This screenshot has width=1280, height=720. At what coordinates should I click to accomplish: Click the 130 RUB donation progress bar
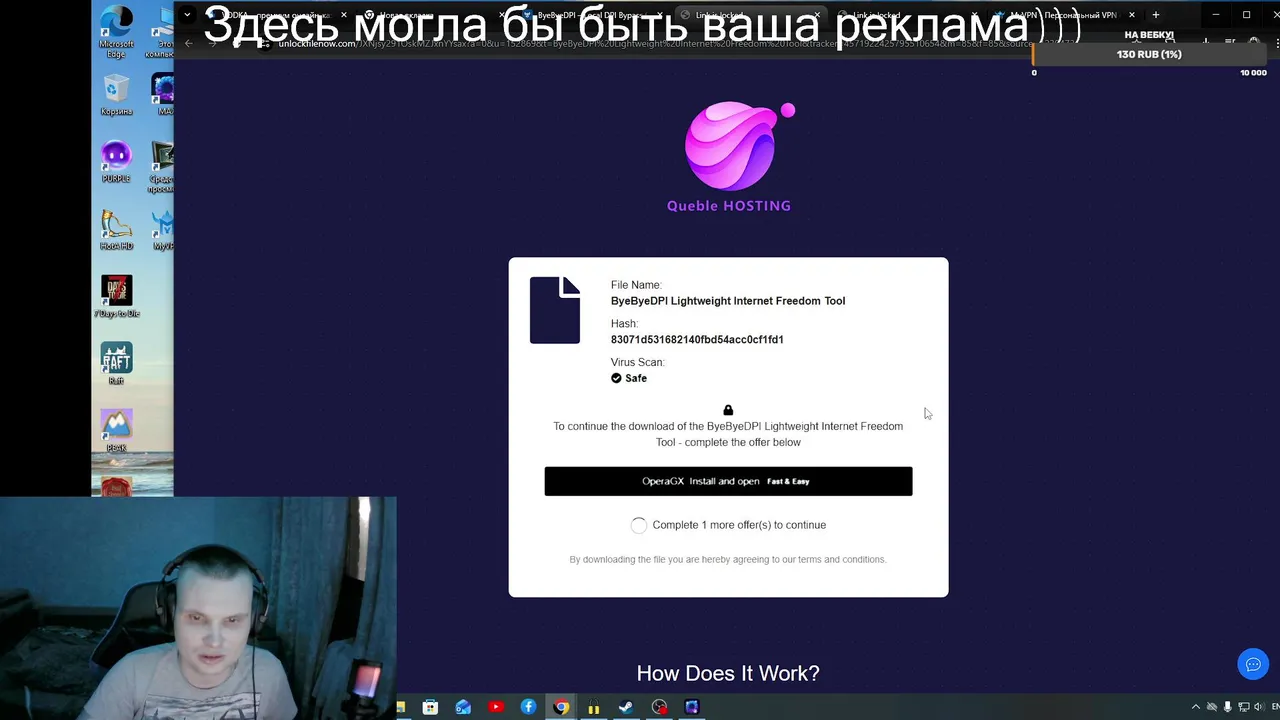click(1150, 54)
